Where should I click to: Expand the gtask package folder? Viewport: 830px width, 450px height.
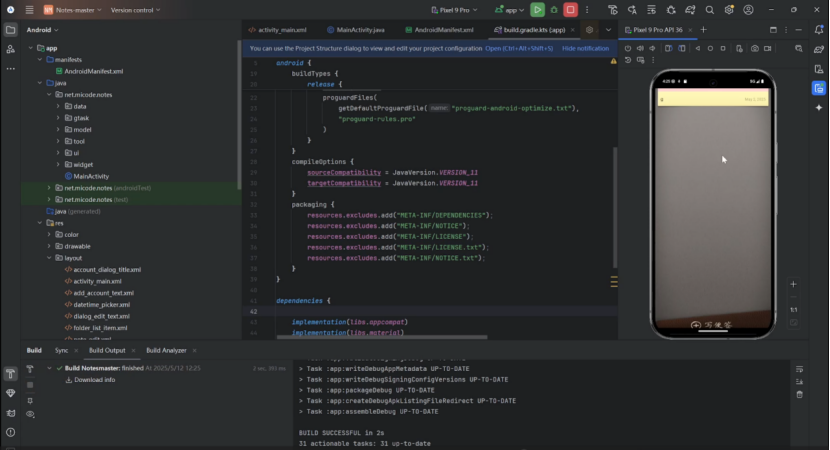pos(58,118)
